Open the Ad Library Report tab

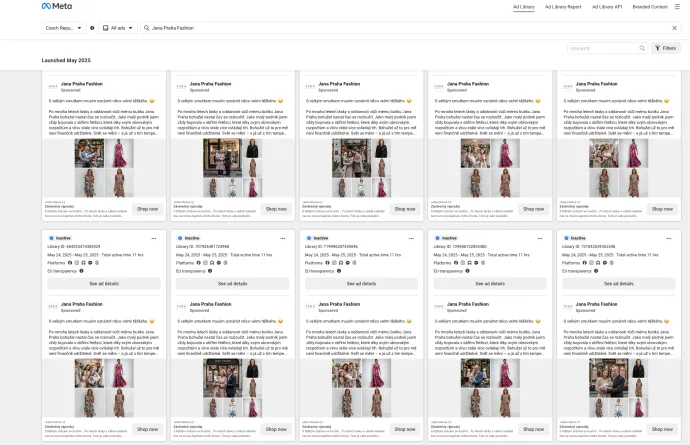[x=563, y=7]
